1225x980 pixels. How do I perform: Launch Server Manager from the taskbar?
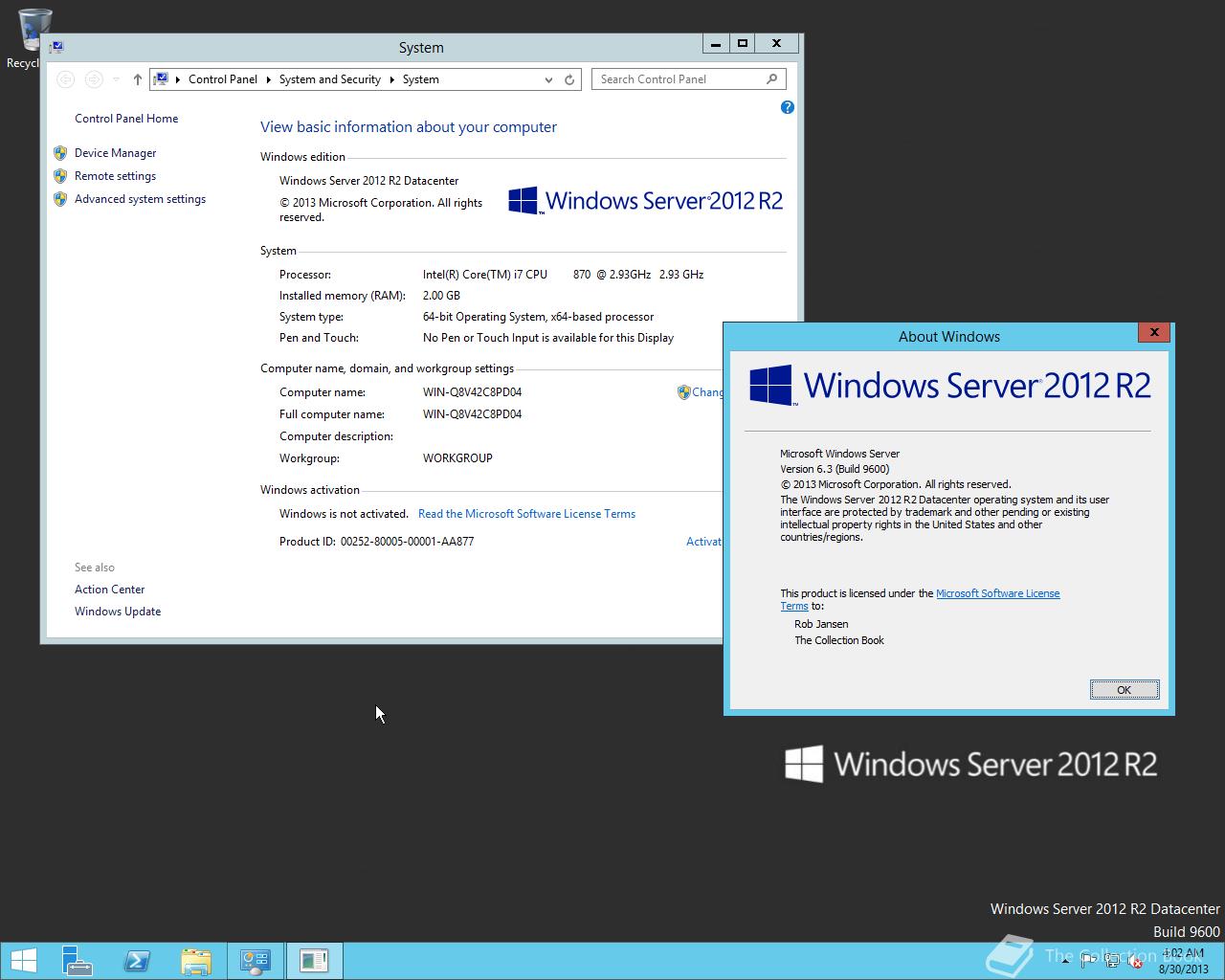pos(77,960)
